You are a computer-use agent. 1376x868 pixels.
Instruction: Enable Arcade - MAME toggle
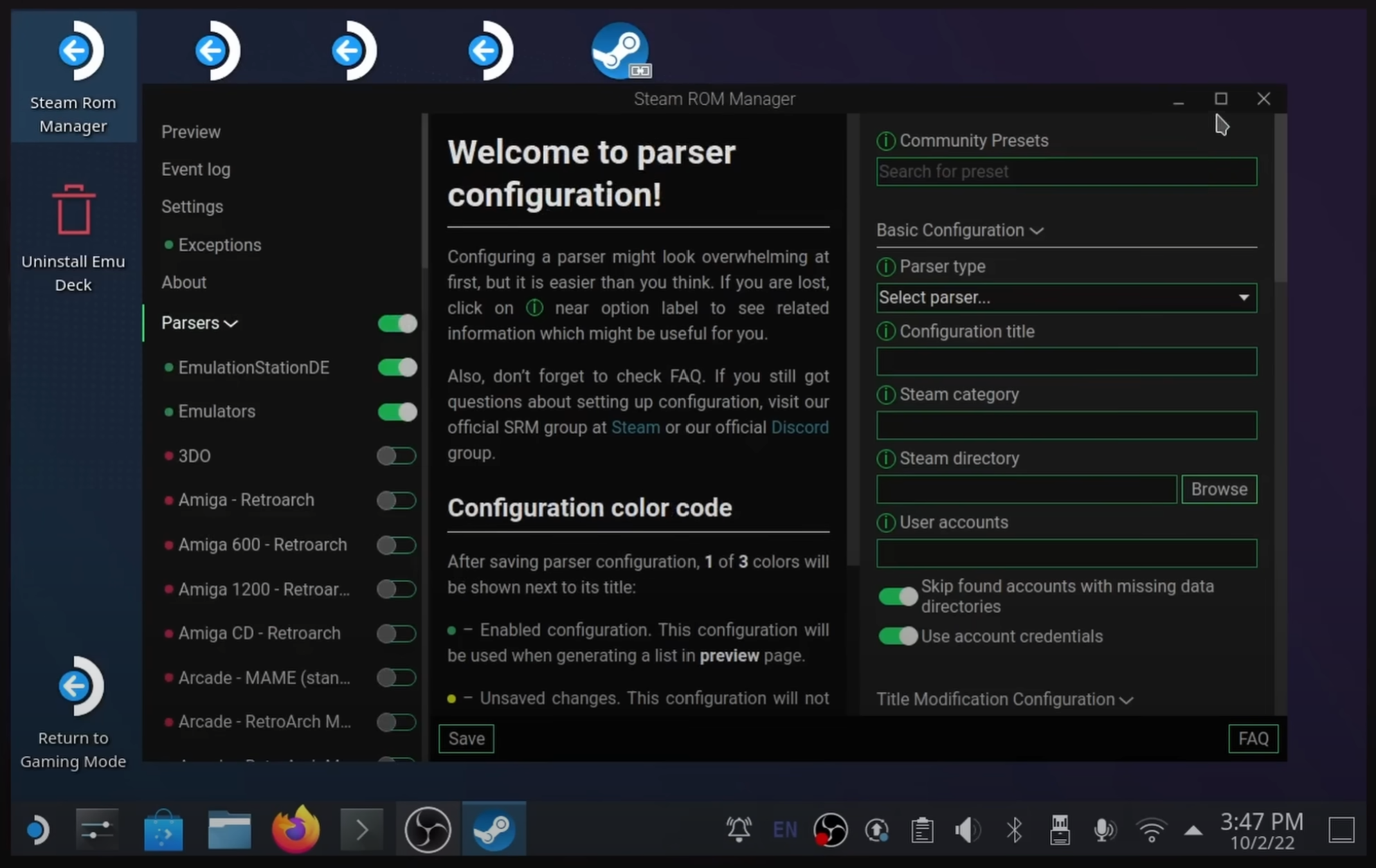click(397, 678)
